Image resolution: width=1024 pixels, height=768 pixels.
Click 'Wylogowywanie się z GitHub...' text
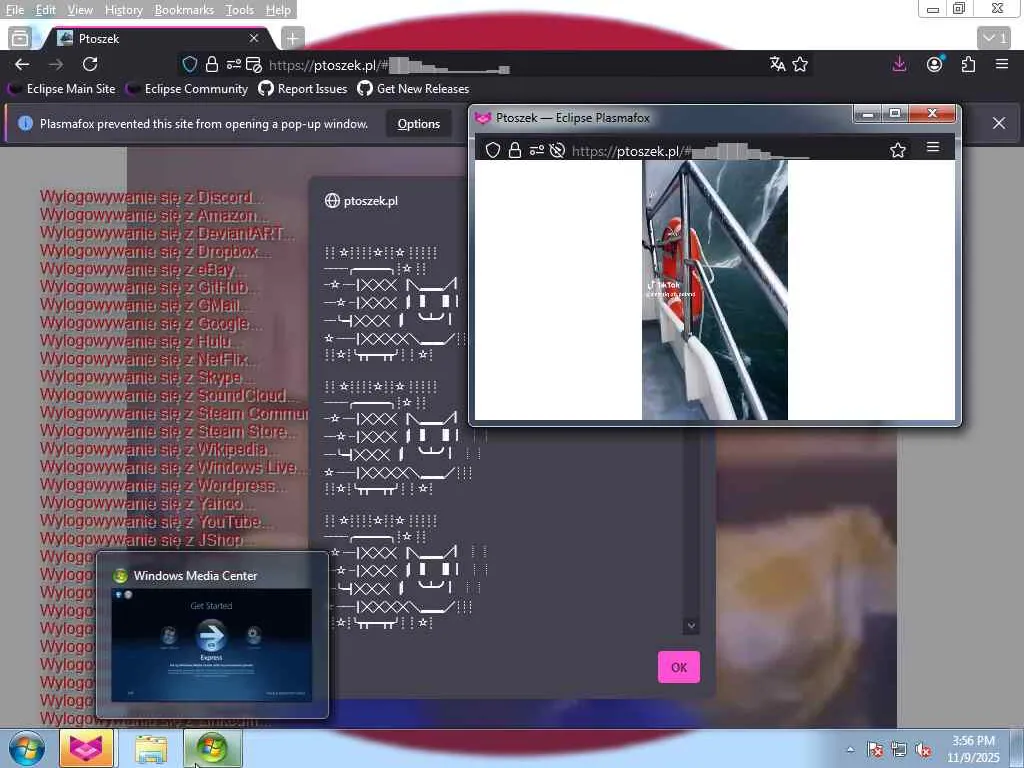point(148,287)
